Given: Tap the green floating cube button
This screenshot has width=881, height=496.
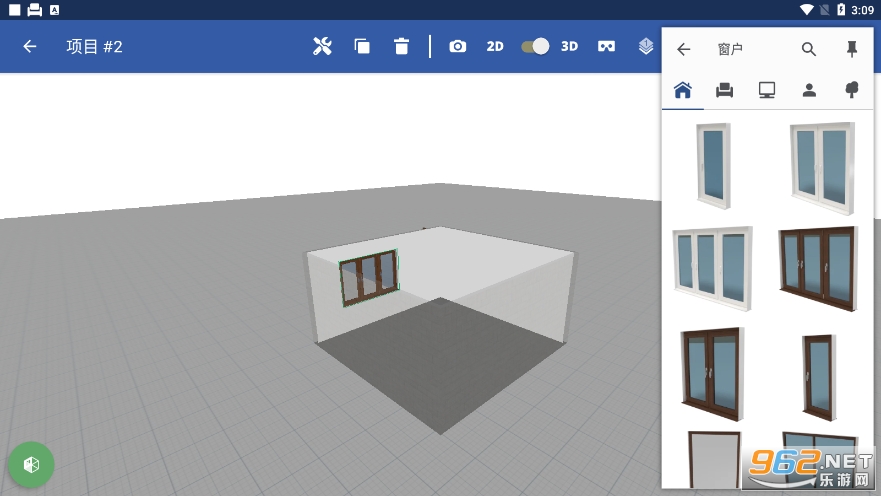Looking at the screenshot, I should coord(32,464).
